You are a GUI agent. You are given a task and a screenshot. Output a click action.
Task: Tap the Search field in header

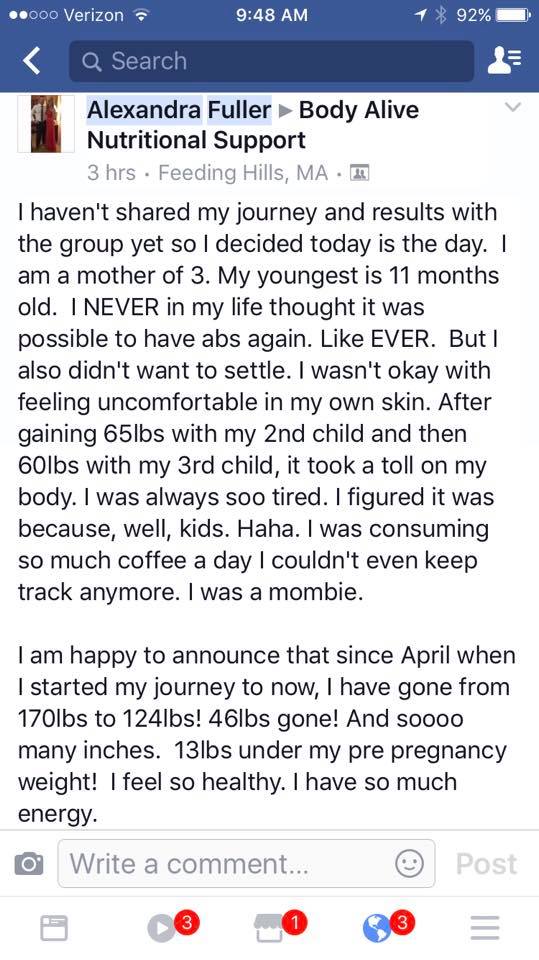pyautogui.click(x=271, y=61)
